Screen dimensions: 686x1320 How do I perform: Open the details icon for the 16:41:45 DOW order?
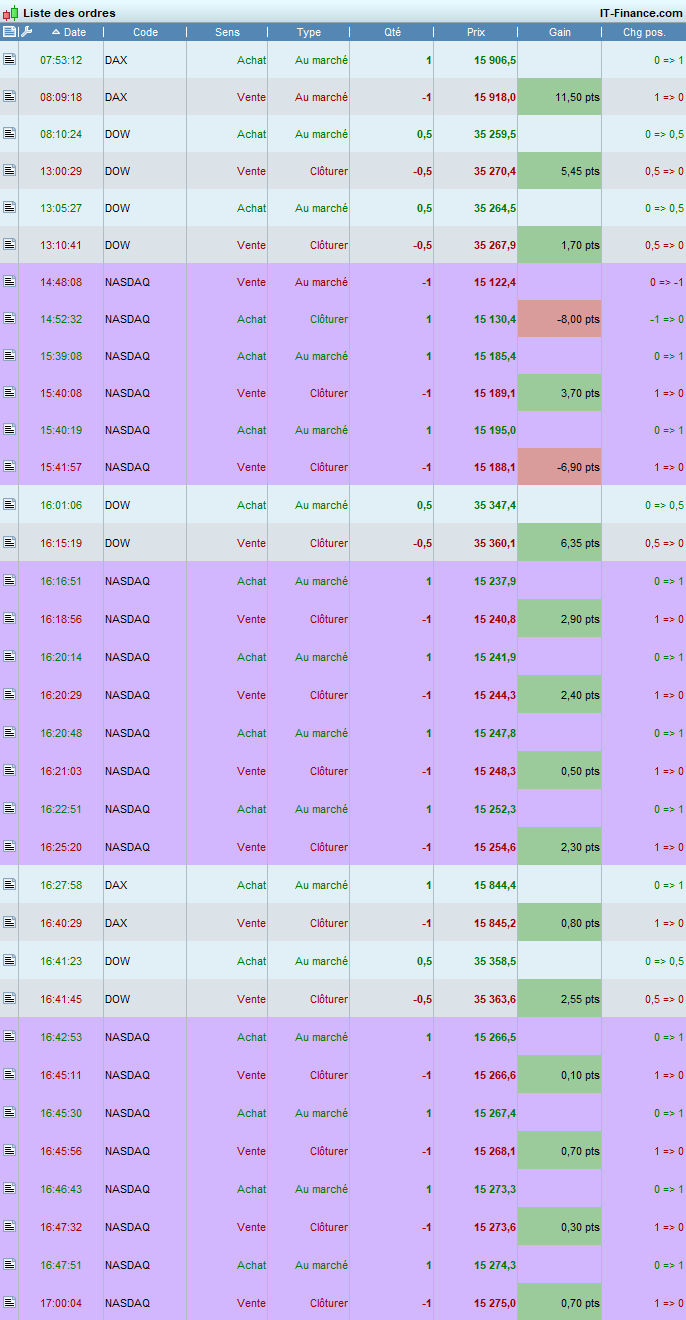pyautogui.click(x=9, y=999)
